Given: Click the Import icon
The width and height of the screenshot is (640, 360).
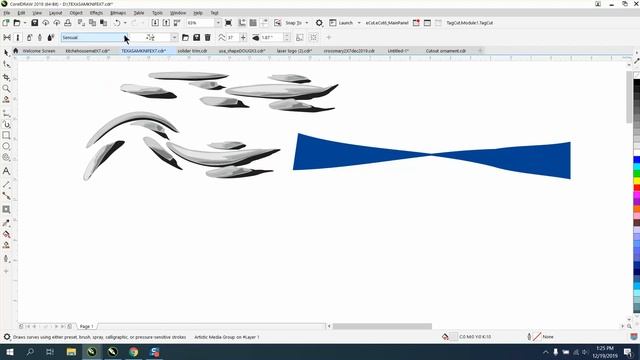Looking at the screenshot, I should 155,23.
